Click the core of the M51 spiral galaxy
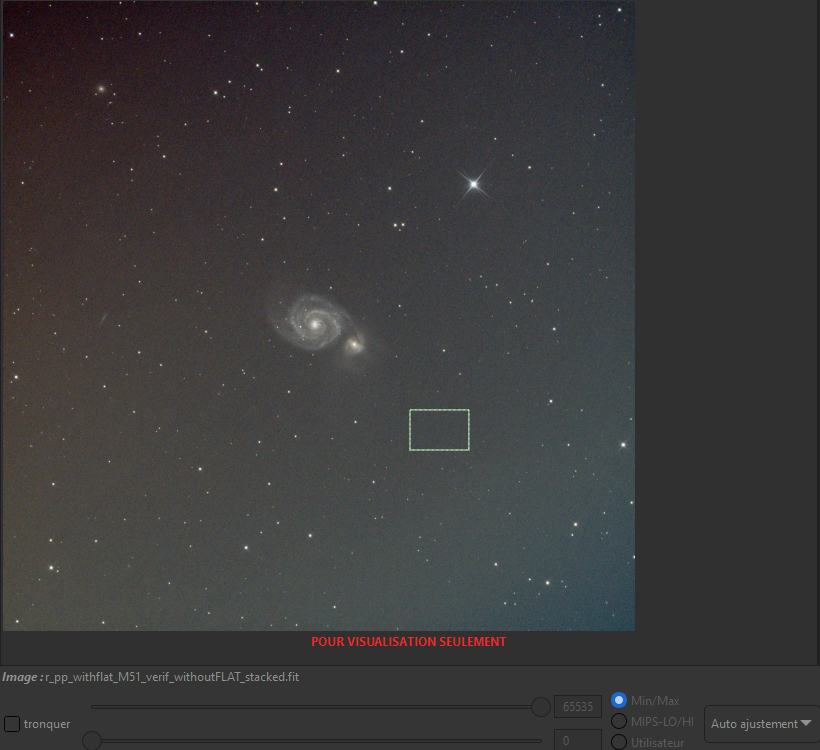Image resolution: width=820 pixels, height=750 pixels. coord(314,322)
